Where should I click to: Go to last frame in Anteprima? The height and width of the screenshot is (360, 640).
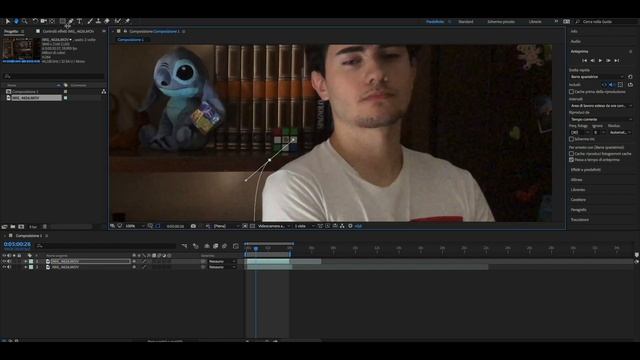(617, 60)
